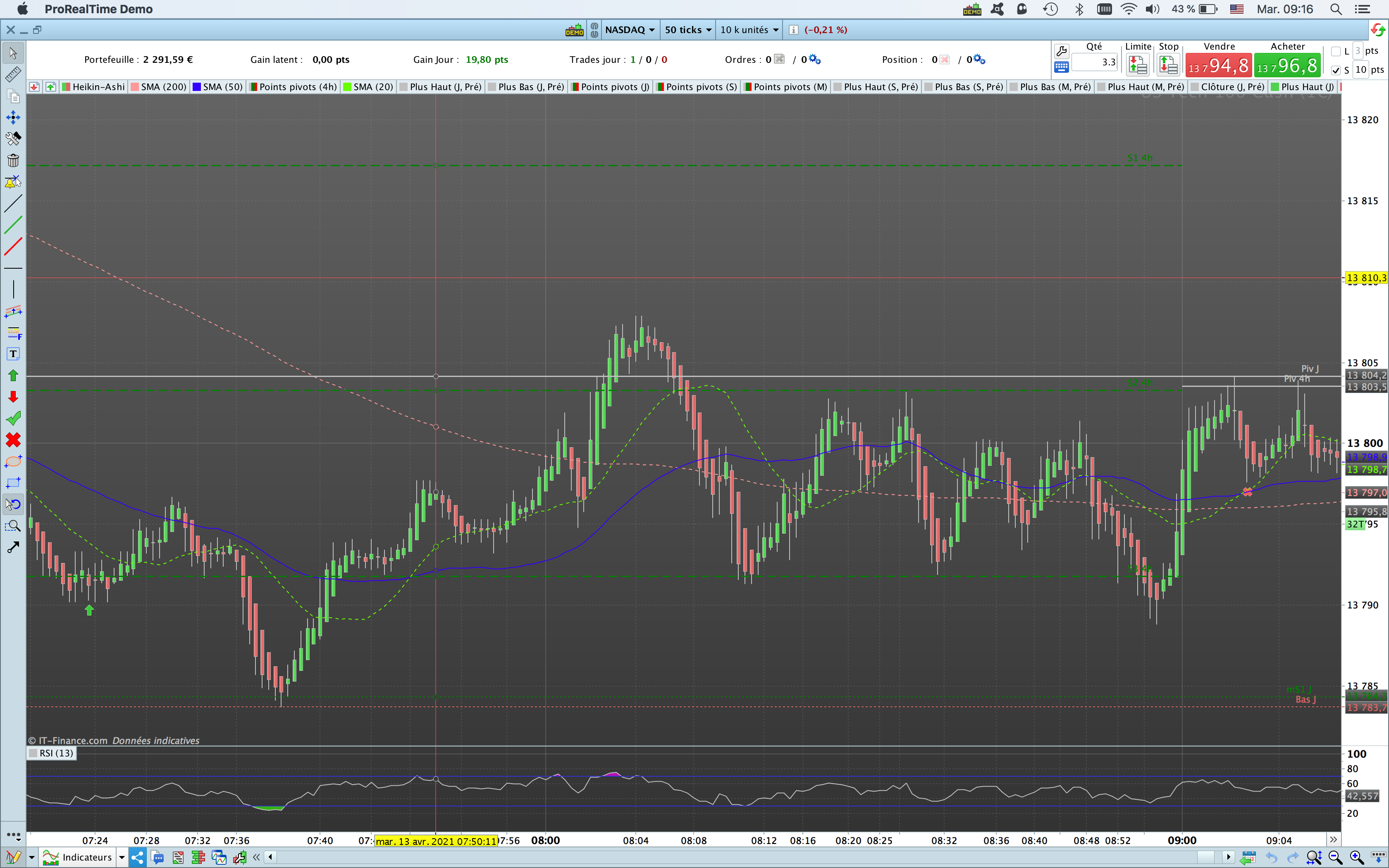Click the blue share icon in bottom toolbar
Image resolution: width=1389 pixels, height=868 pixels.
click(x=137, y=857)
